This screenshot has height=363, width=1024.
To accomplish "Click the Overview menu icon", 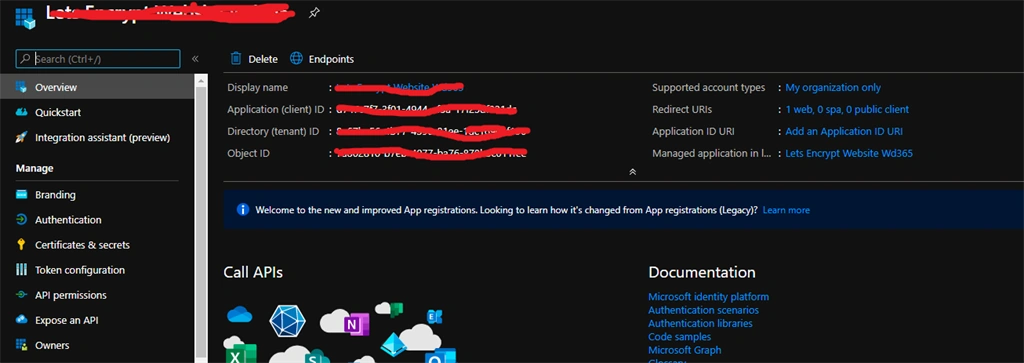I will [22, 87].
